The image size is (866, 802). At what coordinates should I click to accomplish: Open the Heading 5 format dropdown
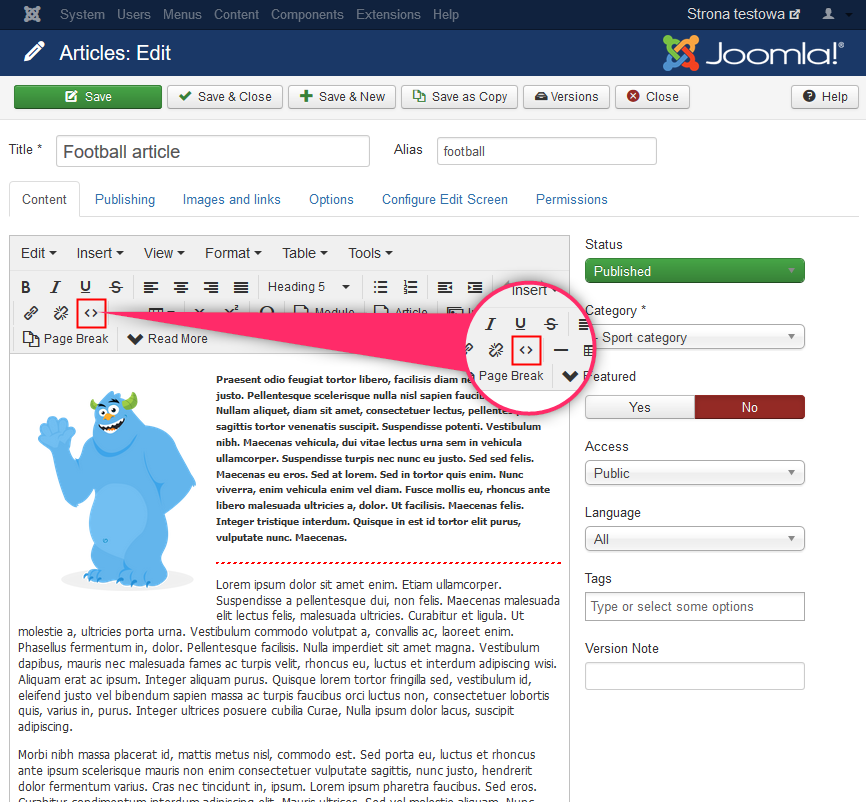point(309,287)
